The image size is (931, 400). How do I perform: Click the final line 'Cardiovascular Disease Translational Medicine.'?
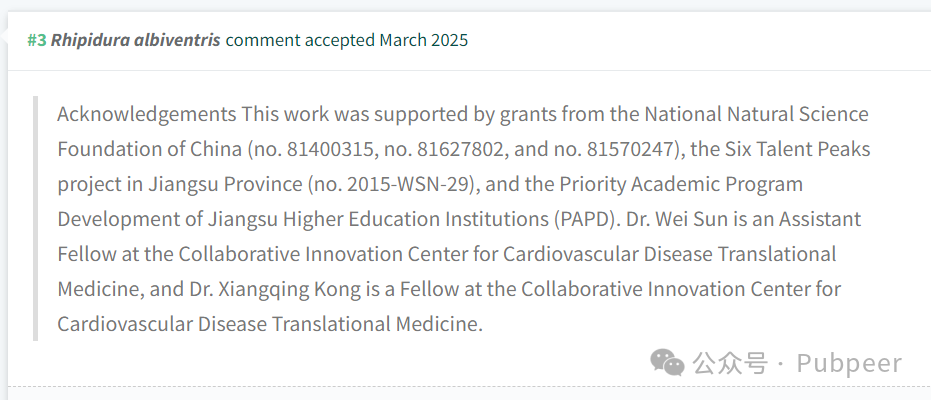coord(270,325)
